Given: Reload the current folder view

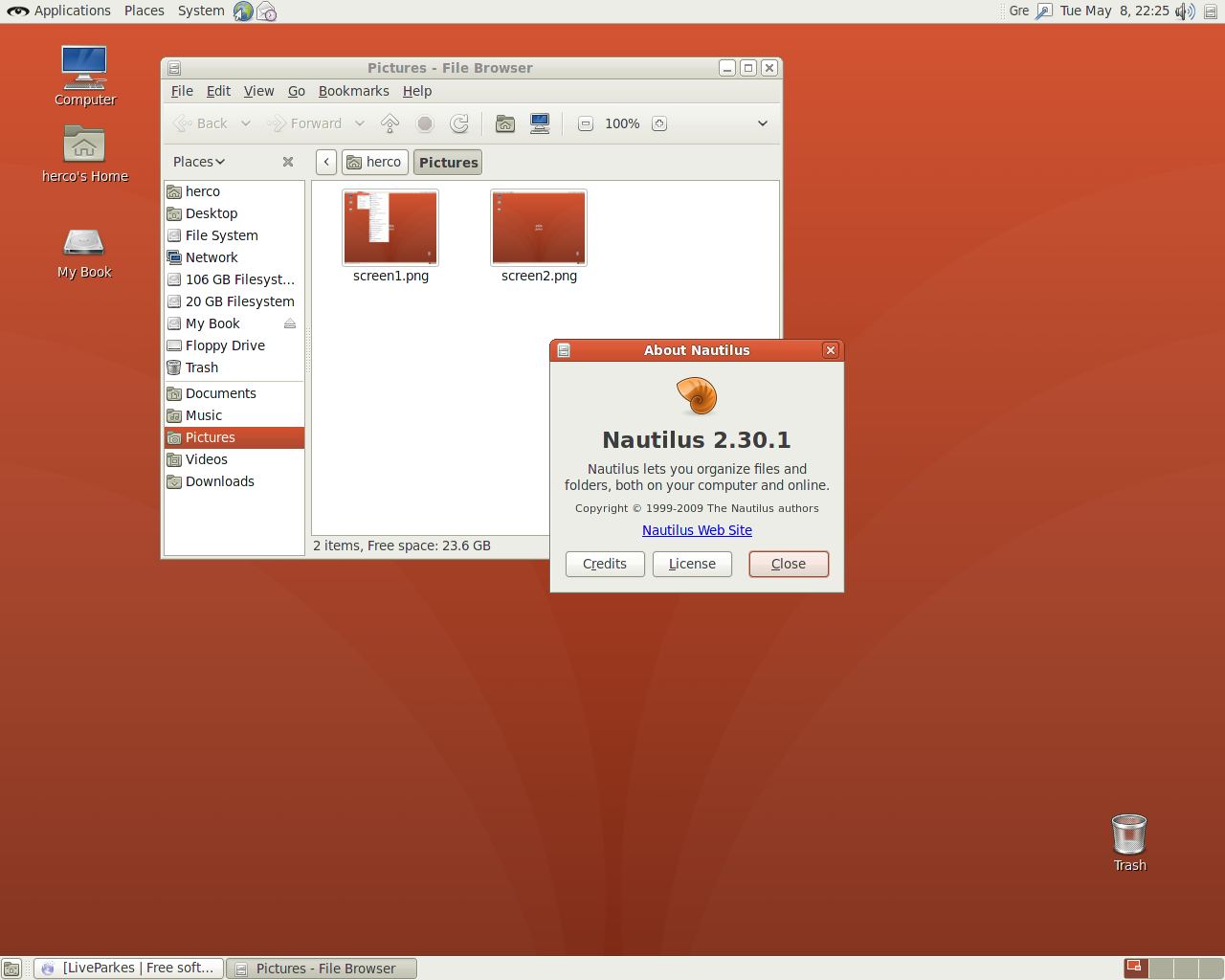Looking at the screenshot, I should (459, 123).
